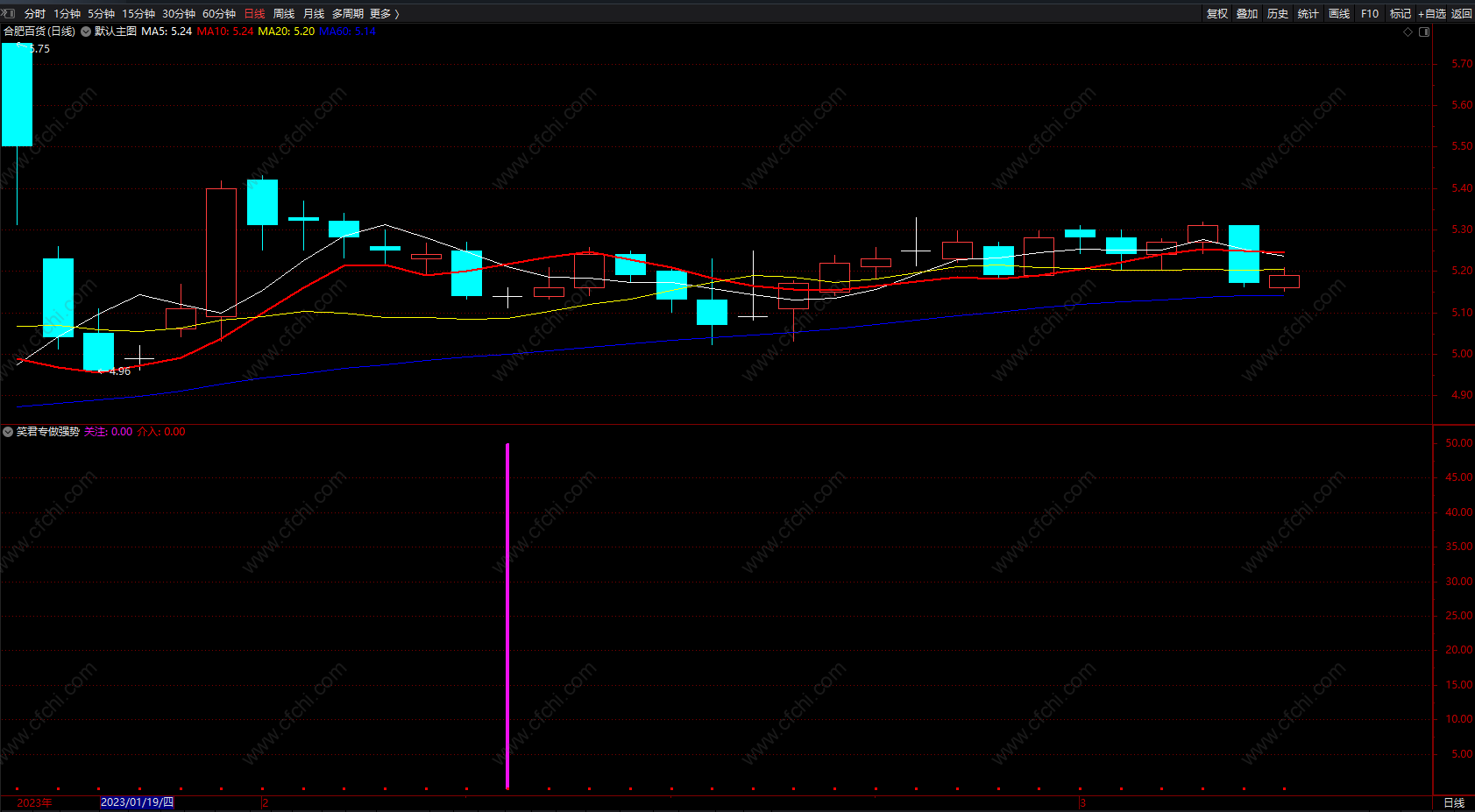This screenshot has width=1475, height=812.
Task: Select the 30分钟 period tab
Action: click(x=179, y=14)
